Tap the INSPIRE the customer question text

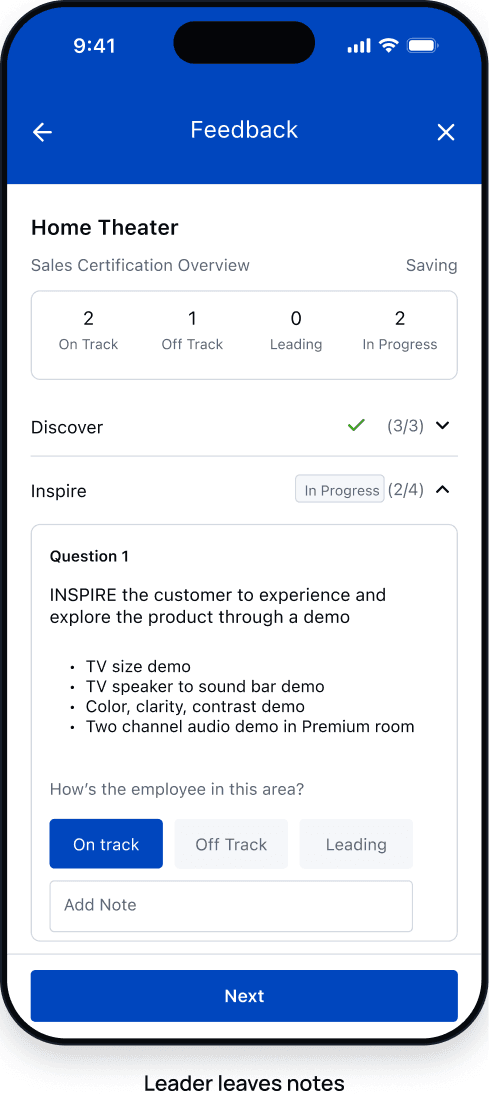(218, 606)
